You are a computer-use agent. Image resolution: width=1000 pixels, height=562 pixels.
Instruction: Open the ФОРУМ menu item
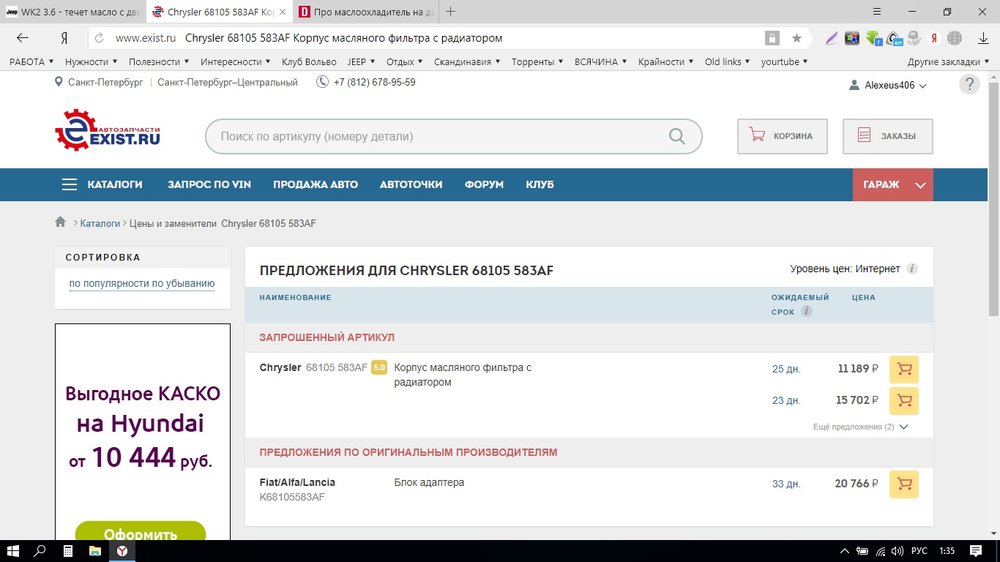tap(483, 184)
